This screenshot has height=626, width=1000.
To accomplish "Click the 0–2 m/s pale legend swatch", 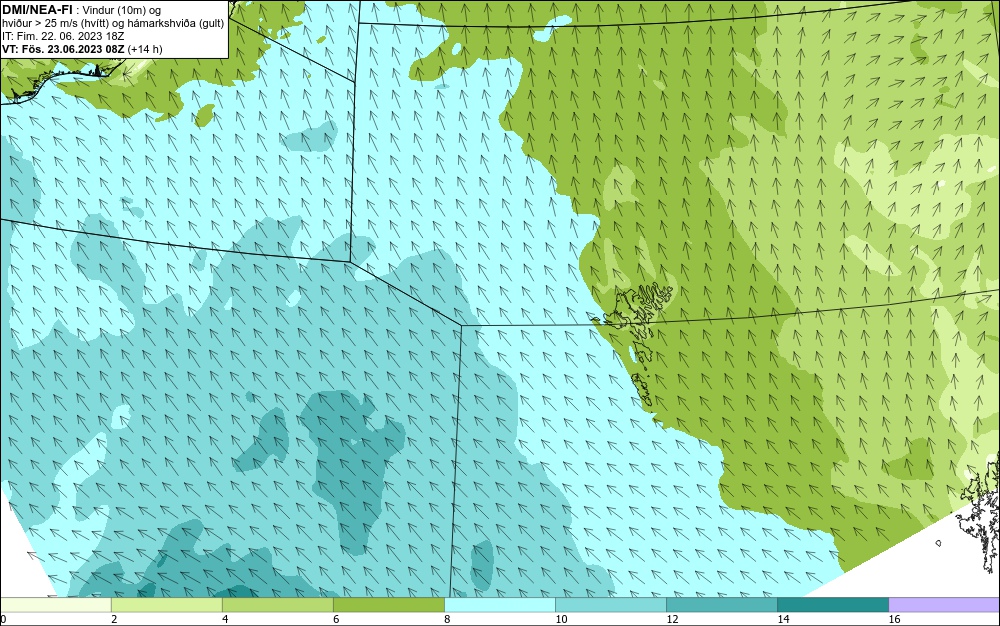I will [x=55, y=605].
